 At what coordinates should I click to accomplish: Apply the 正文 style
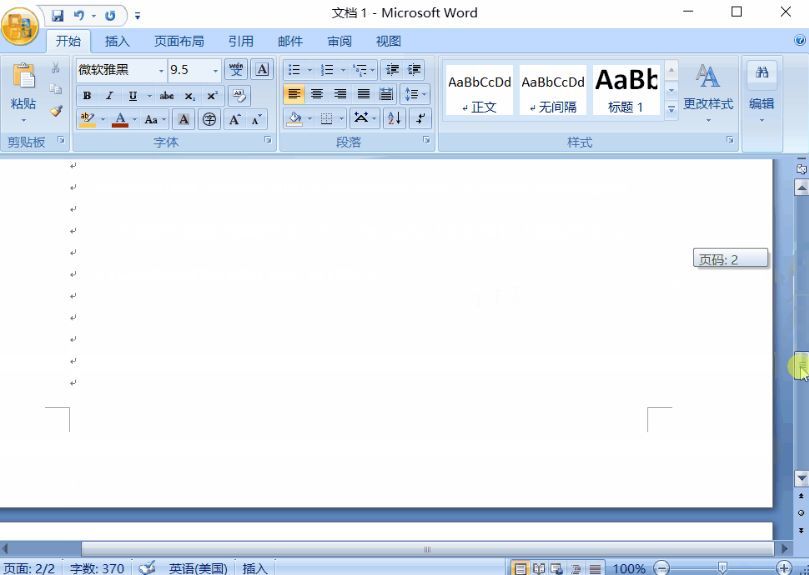pos(479,91)
